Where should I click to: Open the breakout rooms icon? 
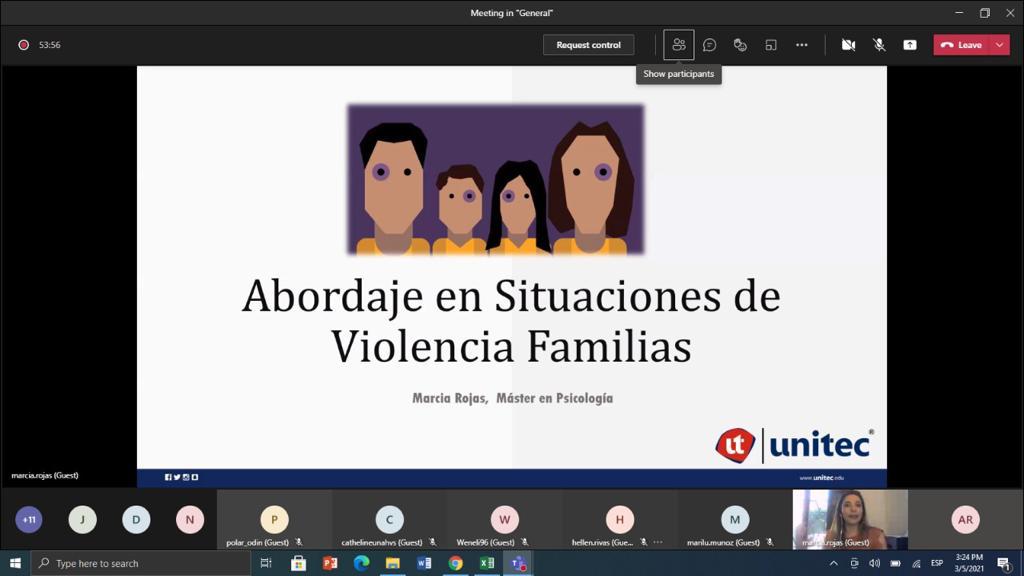[x=771, y=45]
